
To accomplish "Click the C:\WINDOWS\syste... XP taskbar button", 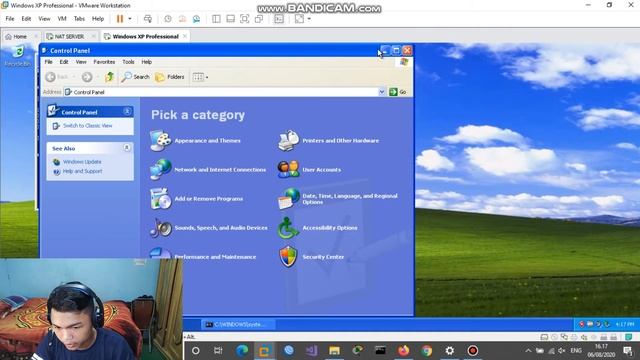I will 238,324.
